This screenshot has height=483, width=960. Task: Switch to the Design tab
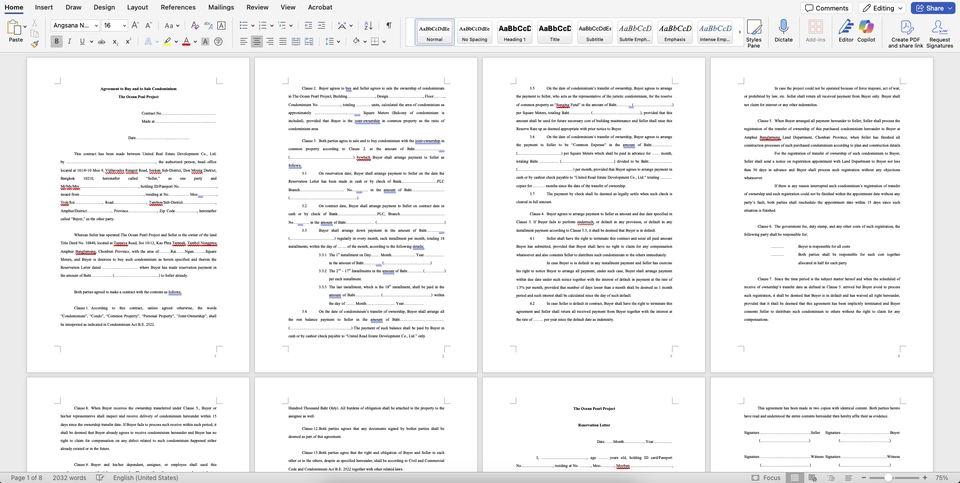click(x=104, y=7)
